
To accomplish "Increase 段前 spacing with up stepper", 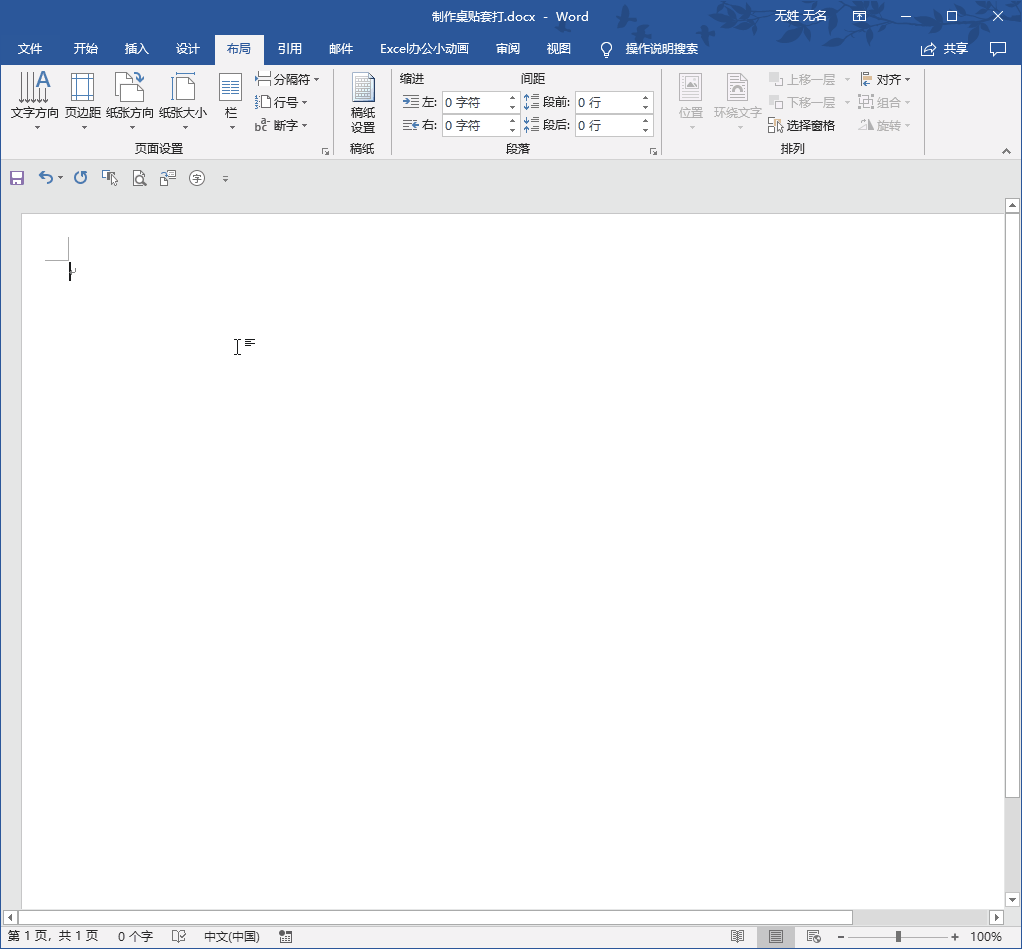I will (x=645, y=98).
